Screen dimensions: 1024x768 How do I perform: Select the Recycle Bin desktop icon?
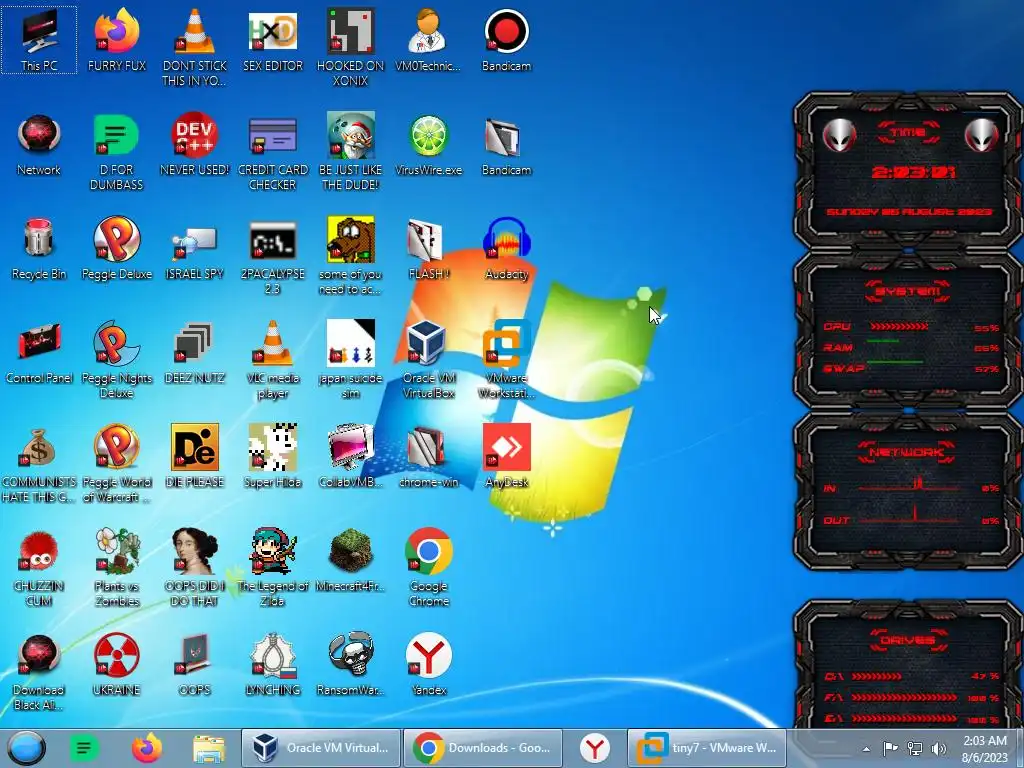(39, 248)
